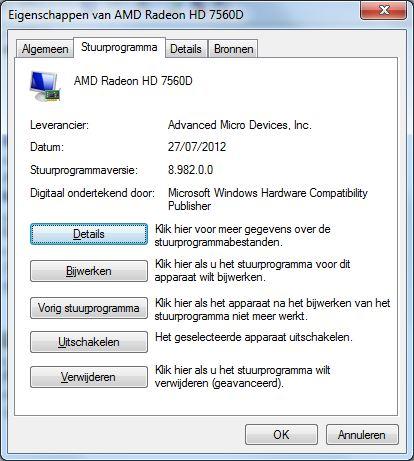Click the driver version 8.982.0.0
This screenshot has width=414, height=461.
[190, 170]
